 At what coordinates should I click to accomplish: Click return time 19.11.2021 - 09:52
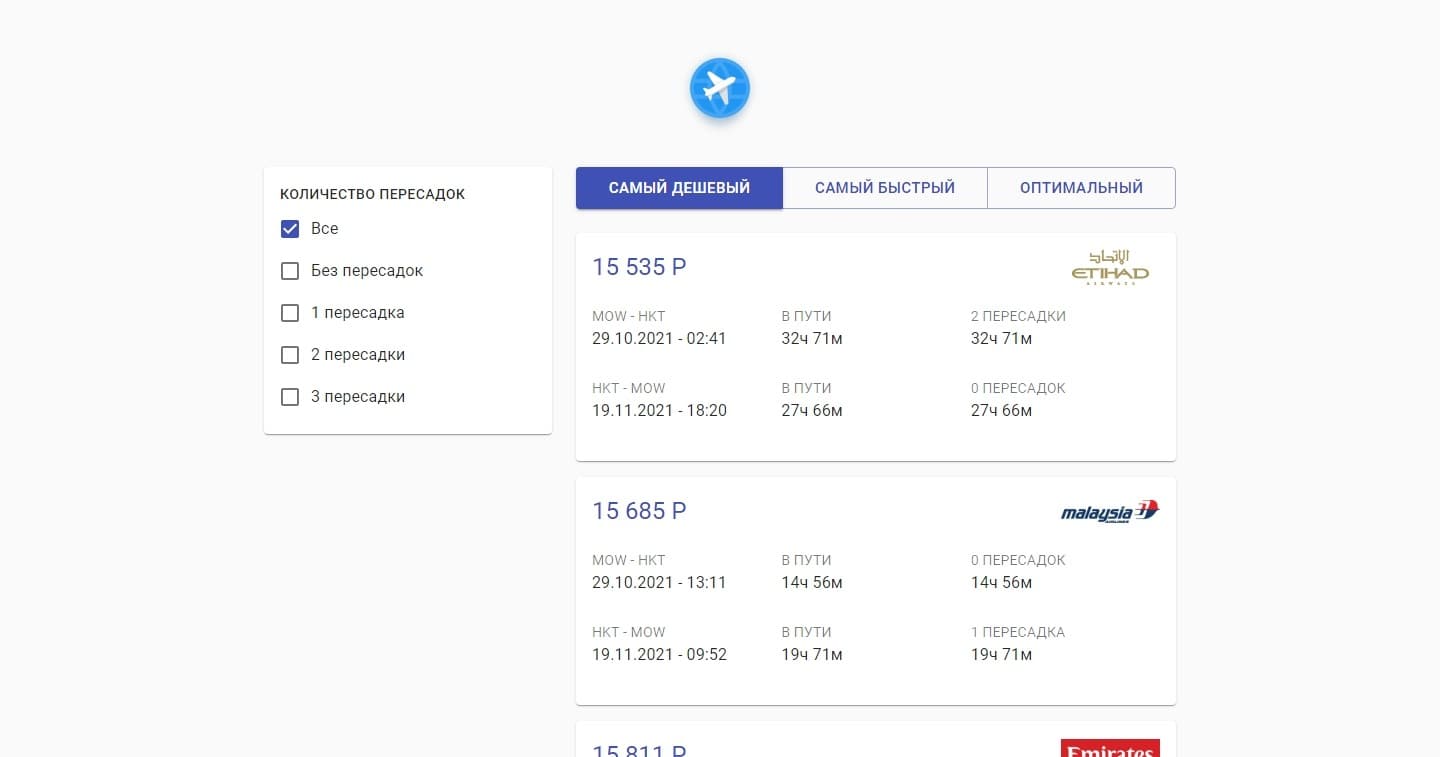coord(659,655)
